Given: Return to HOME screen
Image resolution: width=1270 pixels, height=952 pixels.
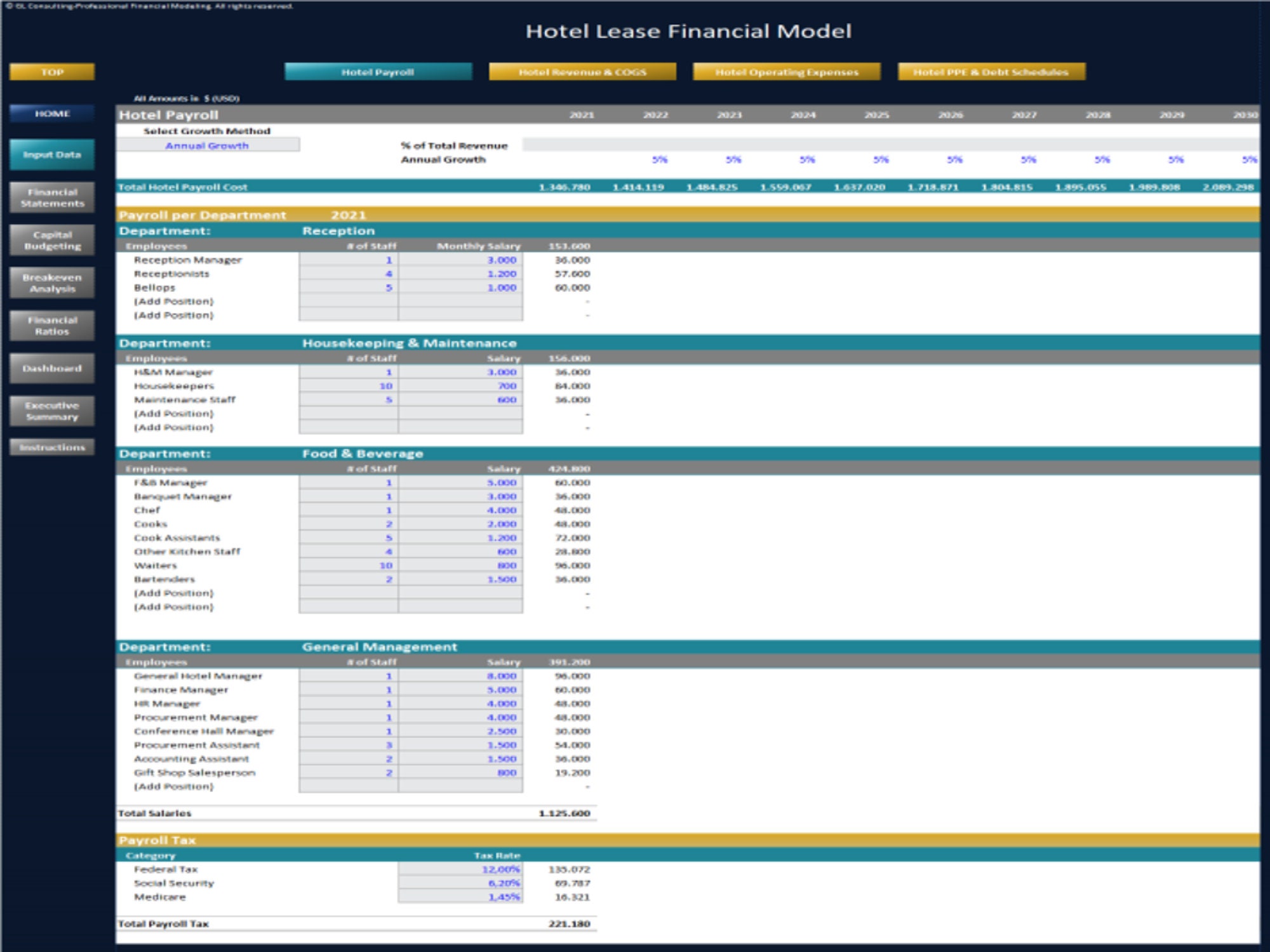Looking at the screenshot, I should click(52, 113).
